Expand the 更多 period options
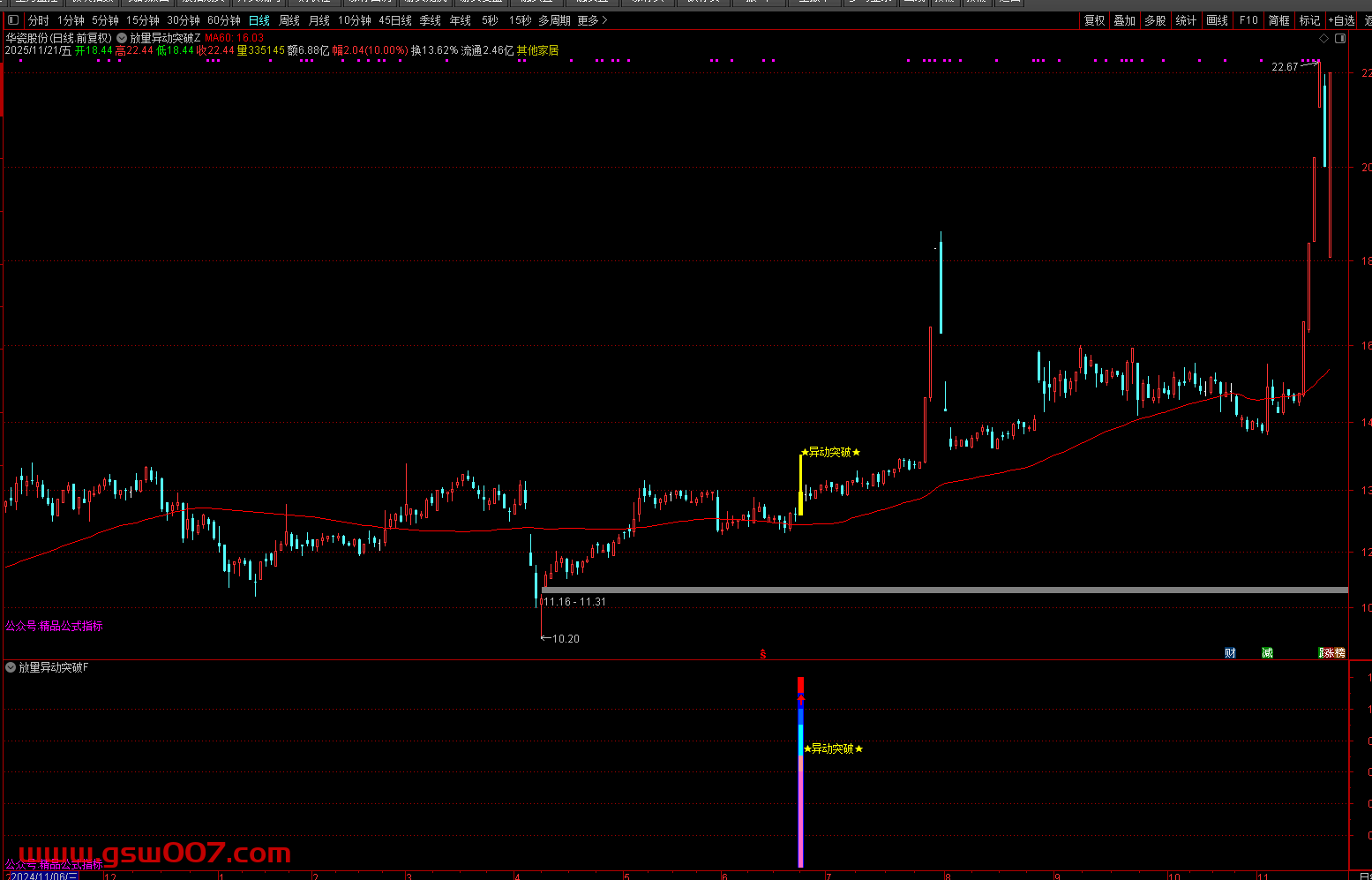1372x880 pixels. [x=592, y=20]
